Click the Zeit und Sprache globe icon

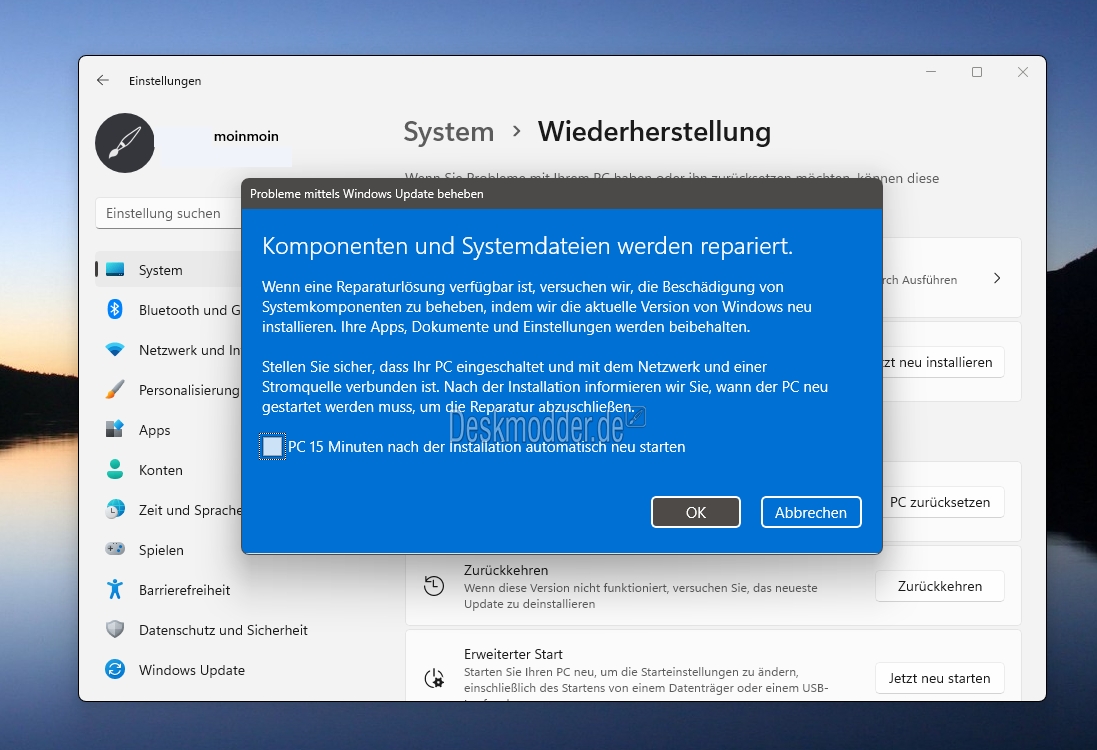[x=115, y=509]
